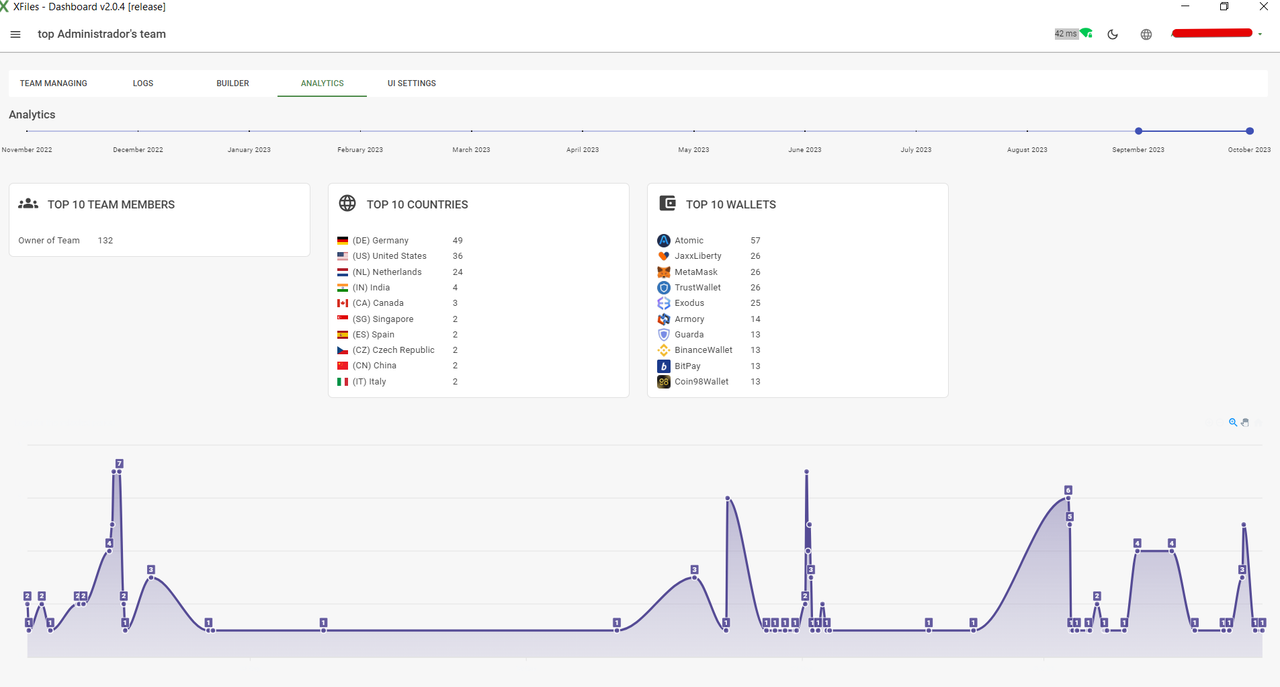Click the Top 10 Wallets wallet icon
1280x687 pixels.
point(667,204)
